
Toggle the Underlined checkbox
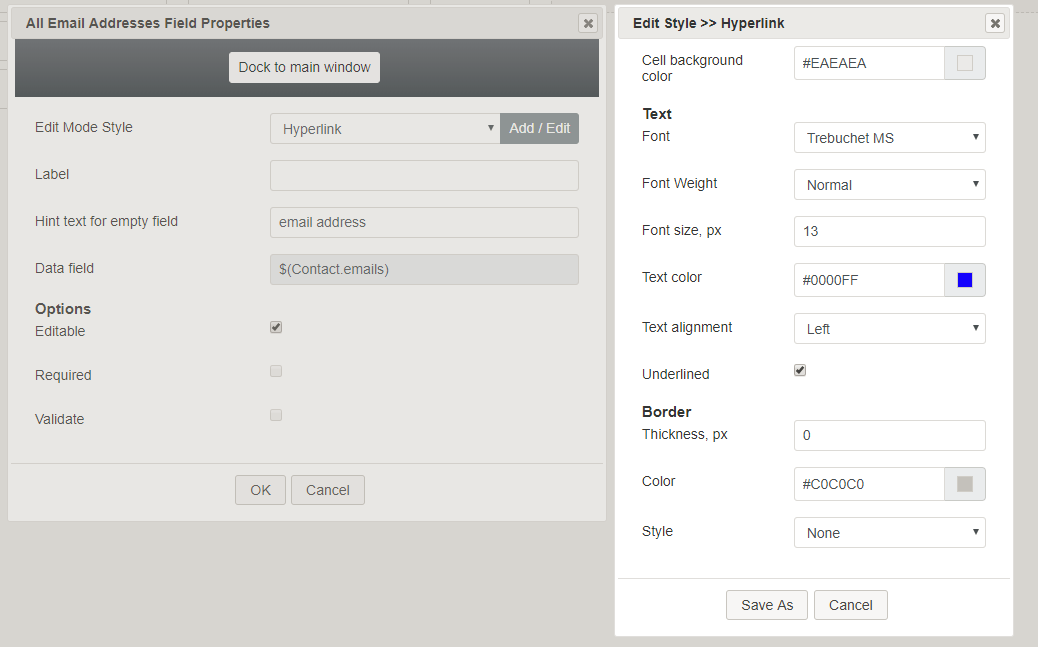click(x=800, y=370)
